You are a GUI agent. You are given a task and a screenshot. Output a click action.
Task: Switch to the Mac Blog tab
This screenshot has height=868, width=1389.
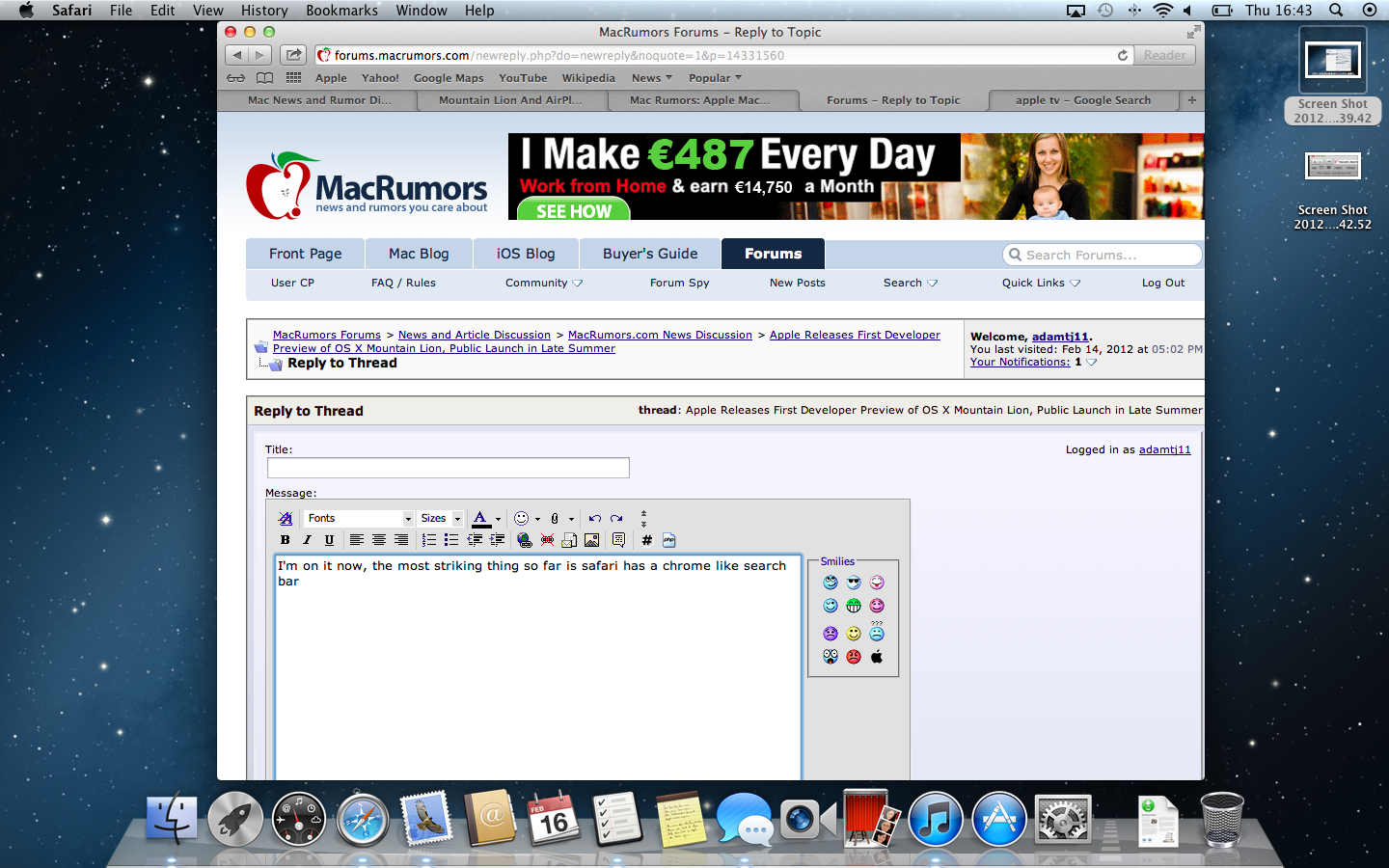click(x=419, y=254)
